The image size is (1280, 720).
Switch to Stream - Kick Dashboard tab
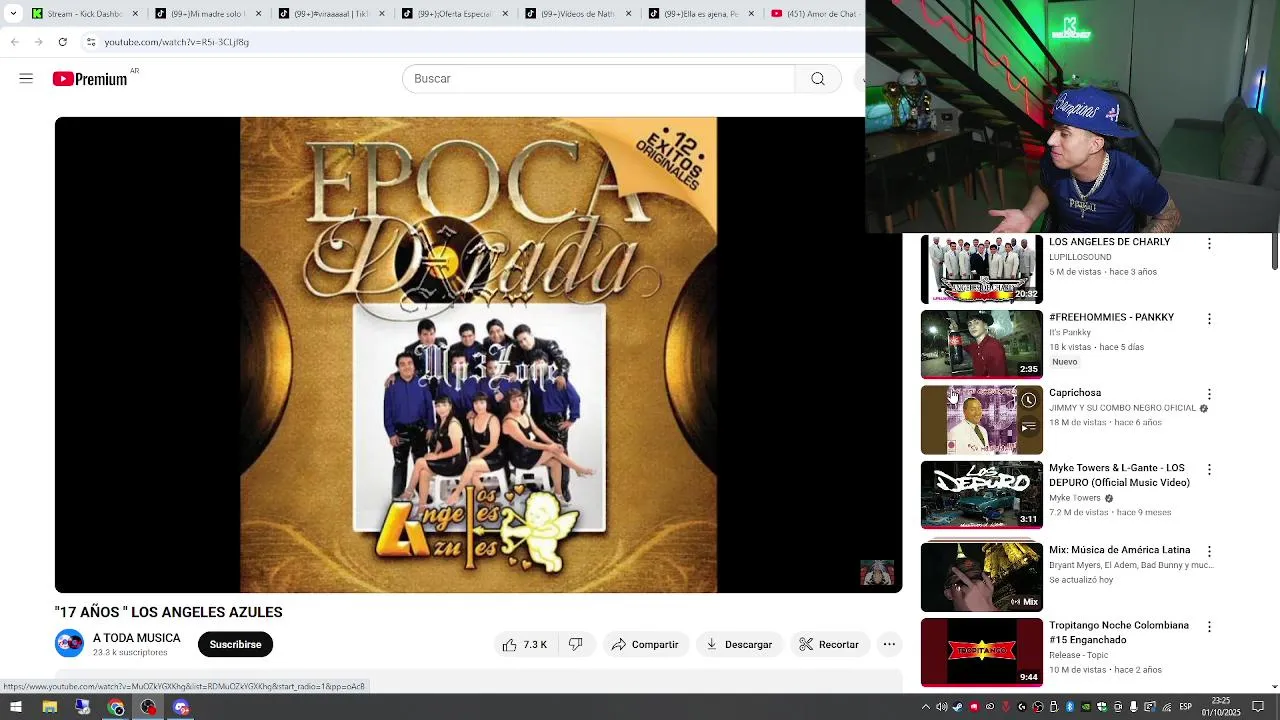click(x=84, y=14)
